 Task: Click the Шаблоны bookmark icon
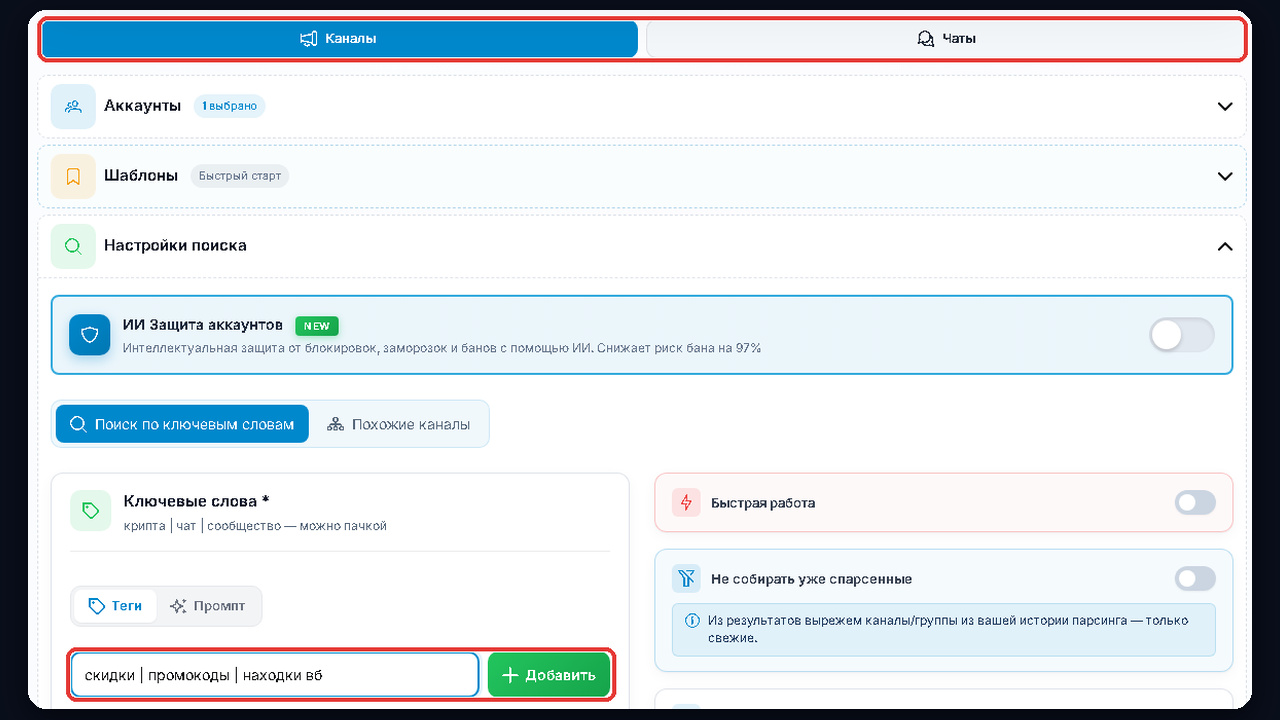73,176
